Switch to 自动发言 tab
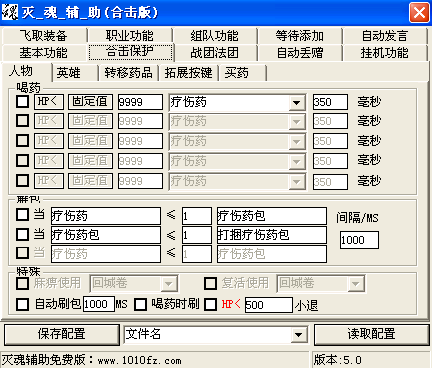Viewport: 432px width, 368px height. coord(385,36)
